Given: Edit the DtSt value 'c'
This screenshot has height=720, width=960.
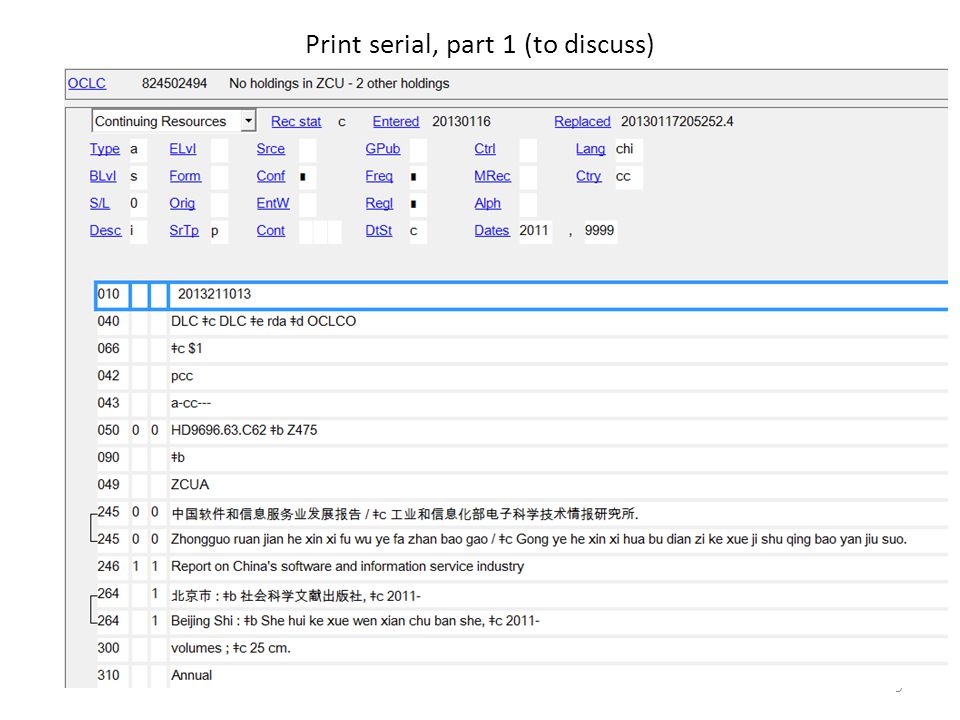Looking at the screenshot, I should [x=418, y=231].
